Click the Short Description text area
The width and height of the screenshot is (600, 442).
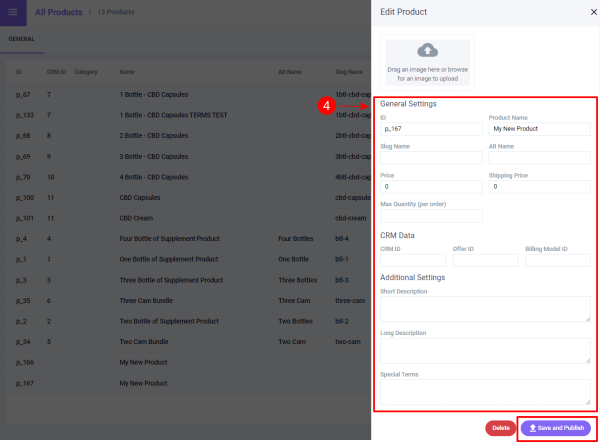[x=485, y=309]
